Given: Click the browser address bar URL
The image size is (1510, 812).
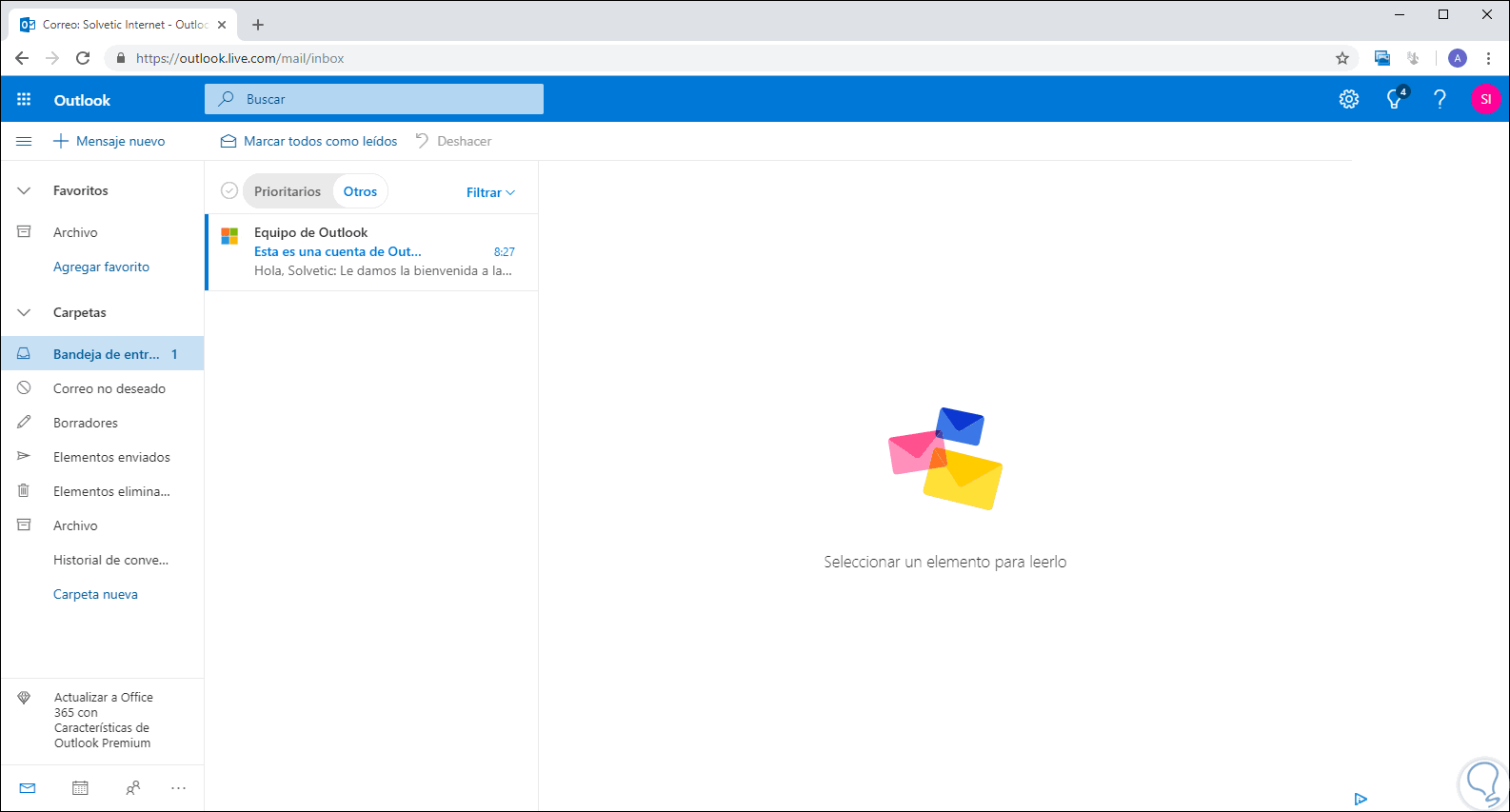Looking at the screenshot, I should pos(240,58).
